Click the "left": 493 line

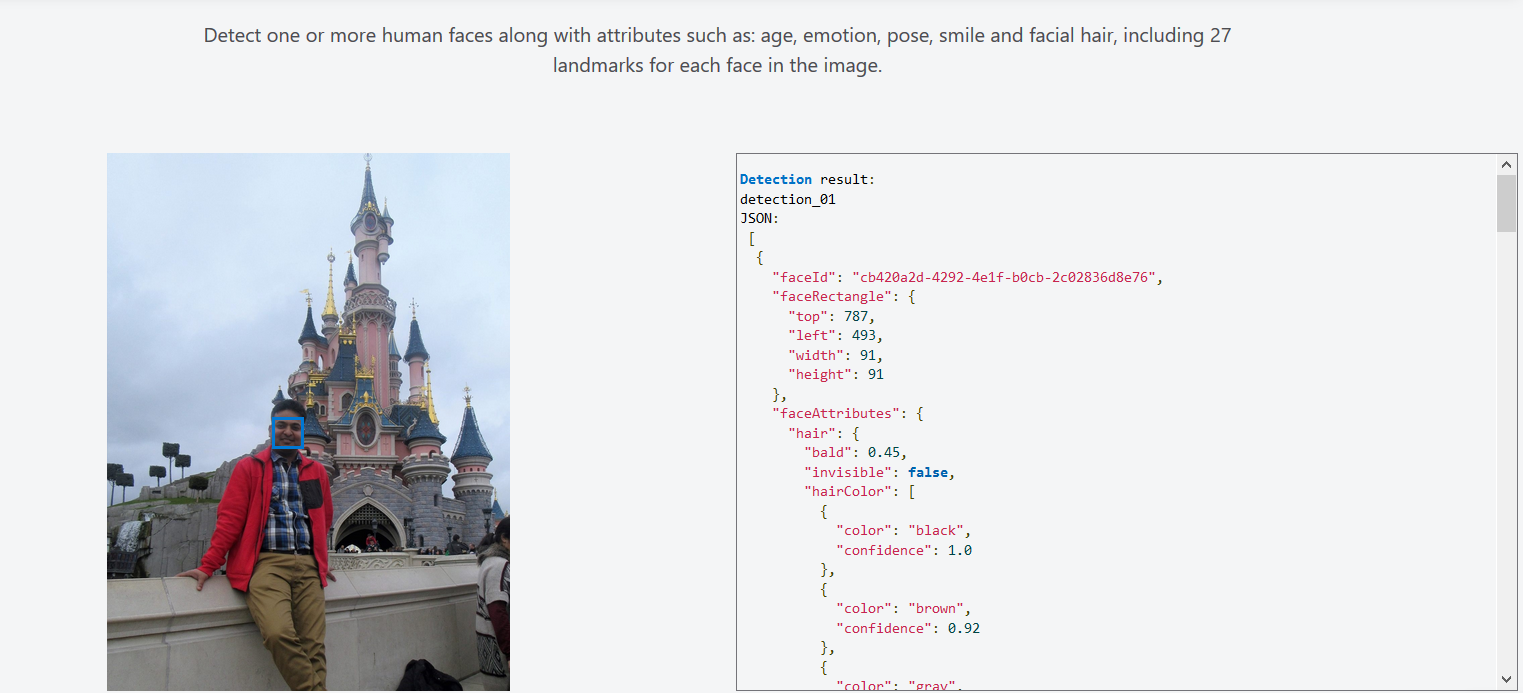(836, 335)
